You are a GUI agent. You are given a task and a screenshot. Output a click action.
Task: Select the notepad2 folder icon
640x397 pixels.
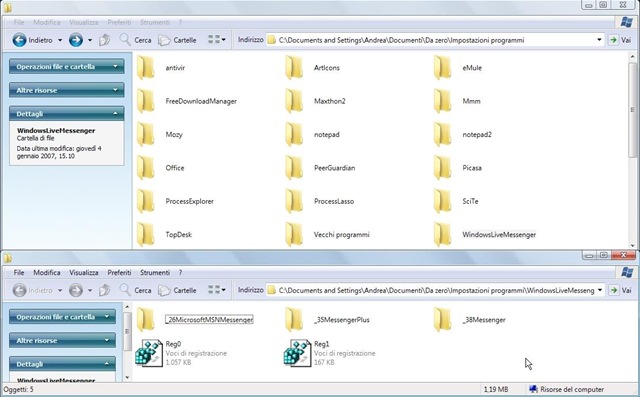(x=442, y=135)
